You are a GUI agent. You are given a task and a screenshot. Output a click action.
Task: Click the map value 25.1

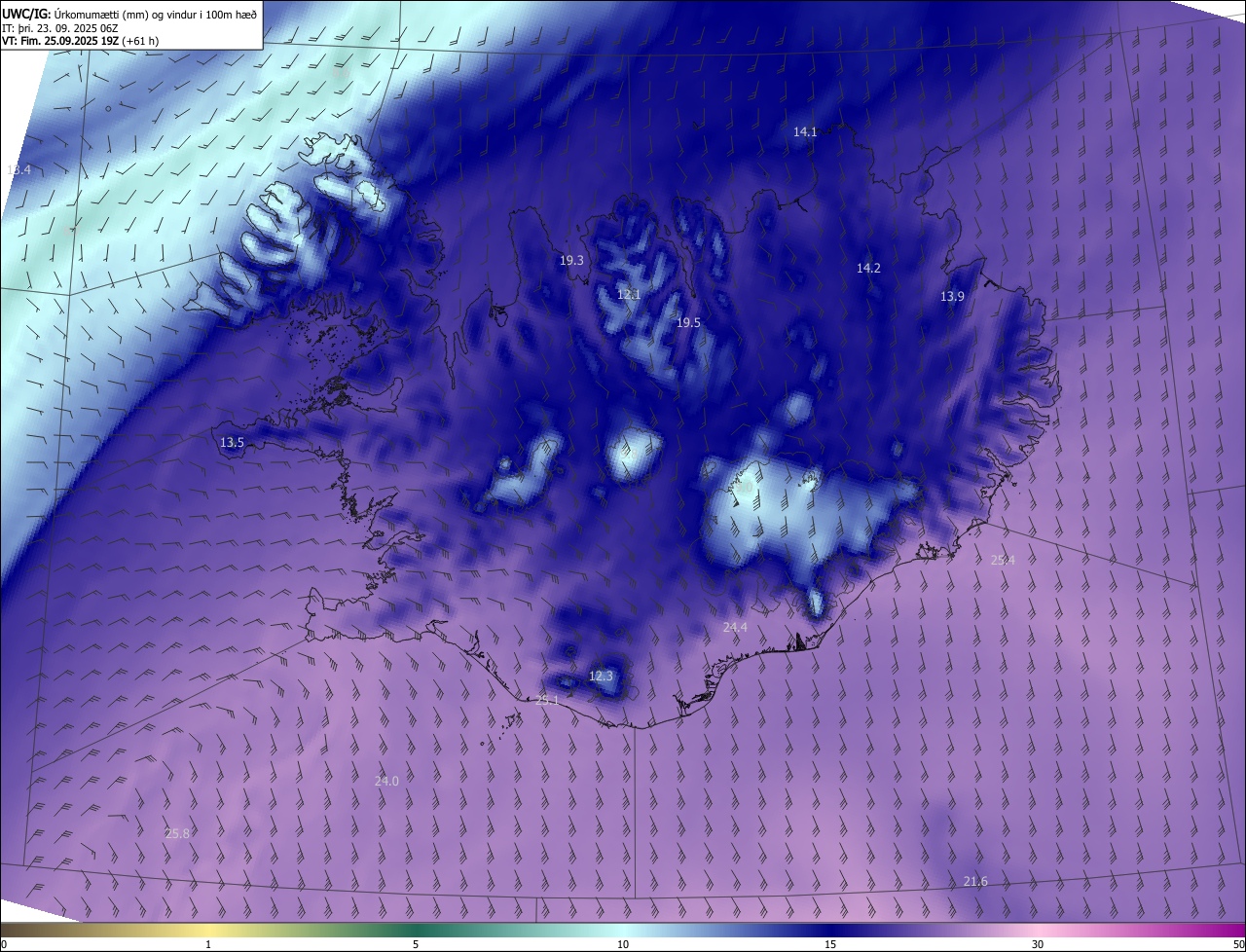(x=547, y=700)
